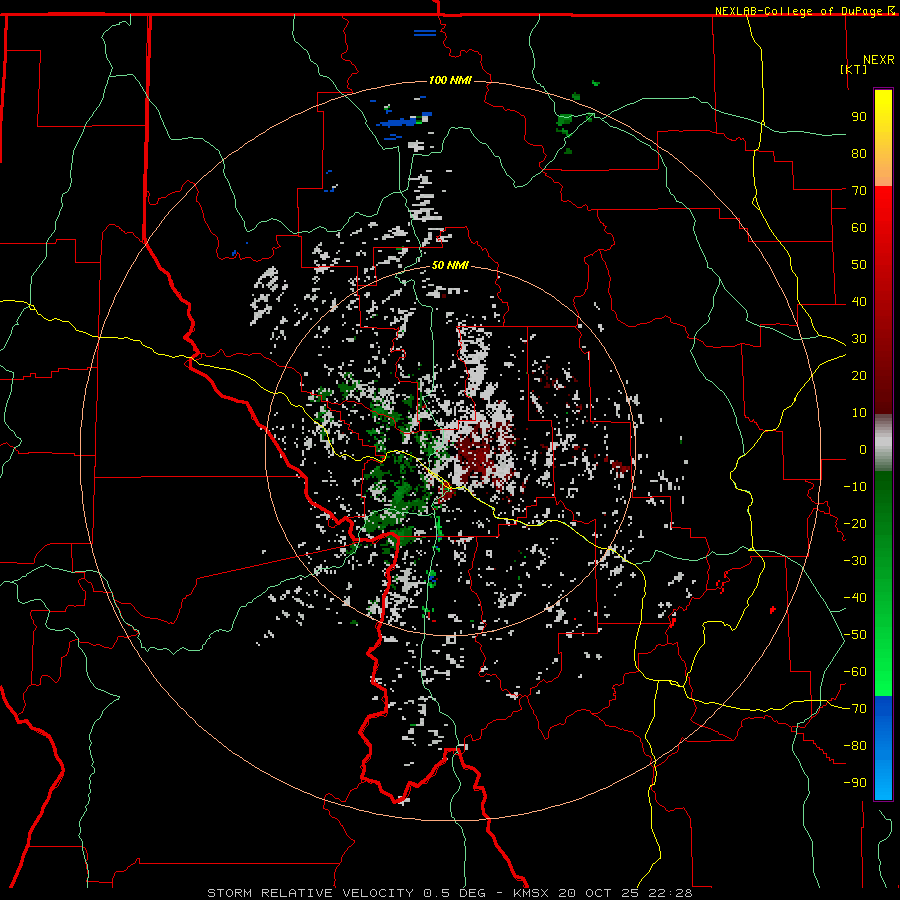Click the NEXLAB-College of DuPage credit text

[800, 11]
